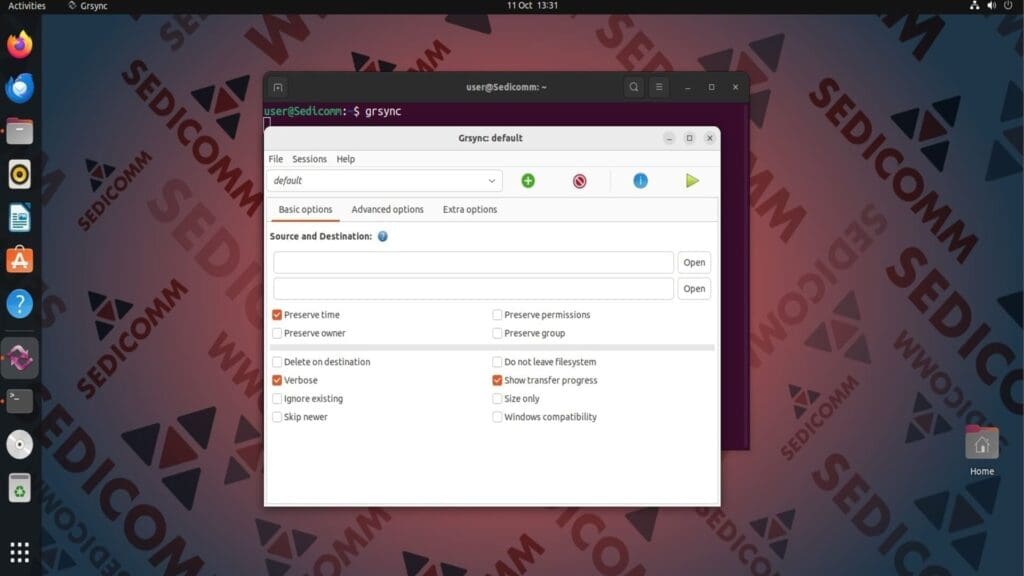This screenshot has height=576, width=1024.
Task: Open Thunderbird mail from the dock
Action: pyautogui.click(x=20, y=88)
